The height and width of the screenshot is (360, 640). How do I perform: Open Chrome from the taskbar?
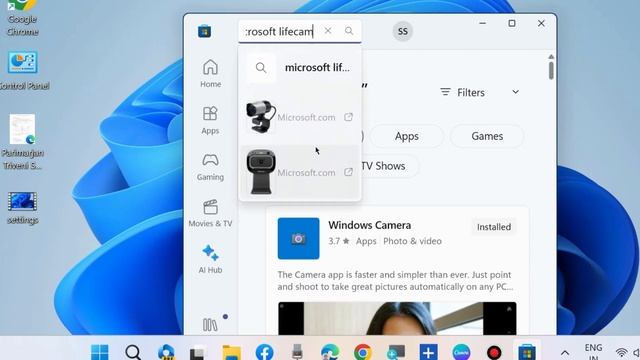tap(363, 352)
